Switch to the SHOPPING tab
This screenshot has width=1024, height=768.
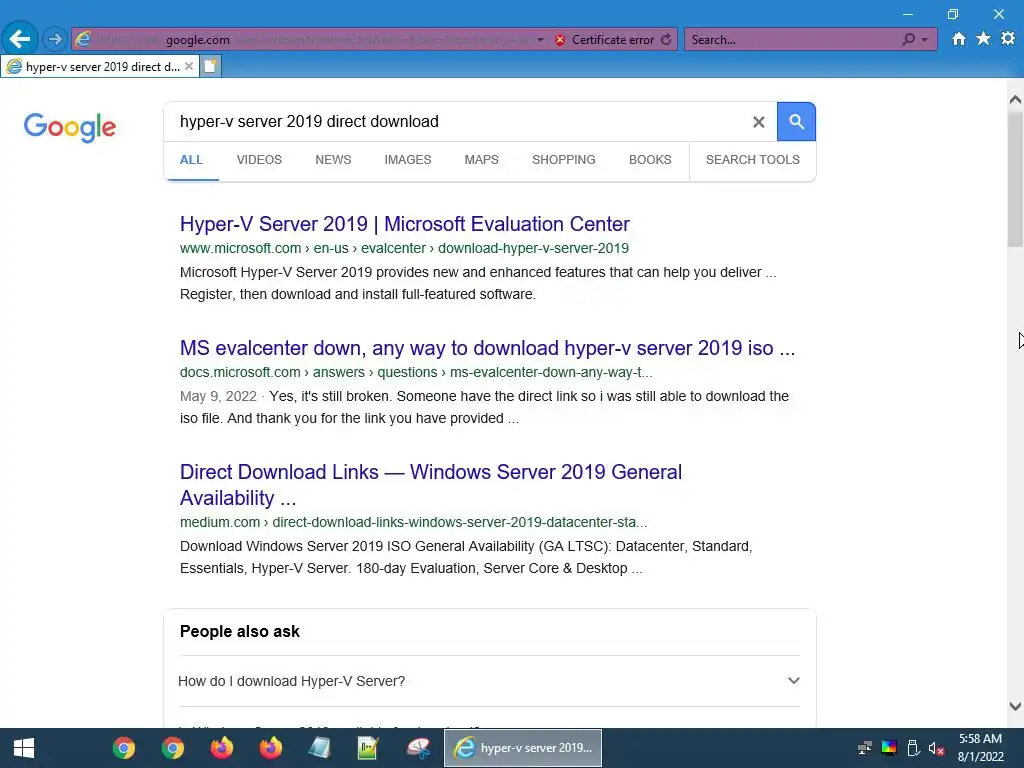click(564, 160)
